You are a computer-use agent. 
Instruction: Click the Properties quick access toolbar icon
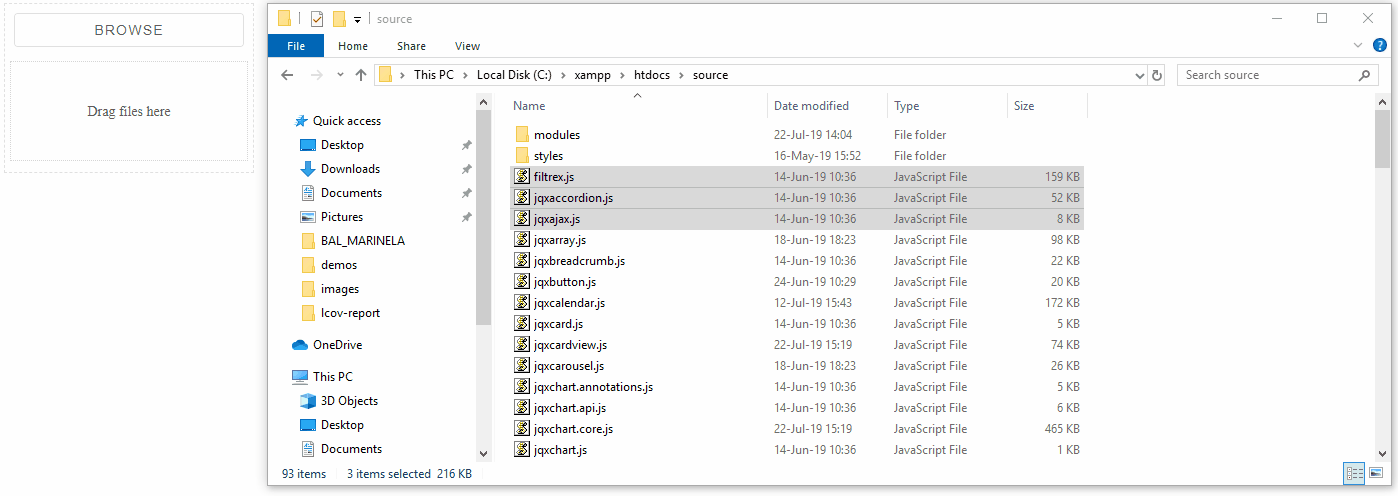pyautogui.click(x=317, y=18)
